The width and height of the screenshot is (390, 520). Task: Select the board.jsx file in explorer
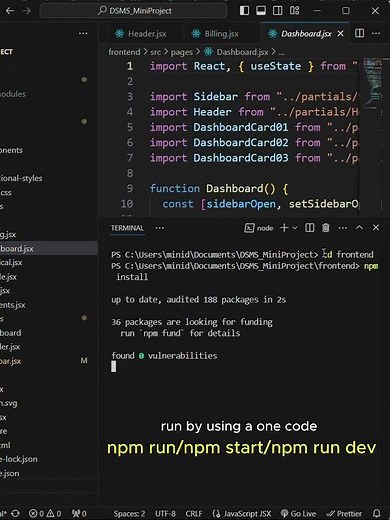49,249
